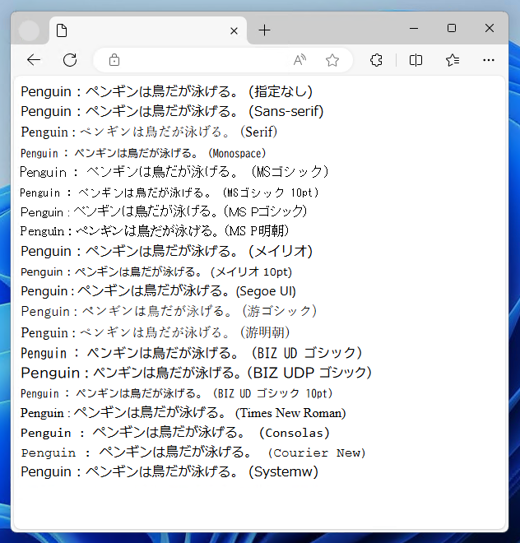Open Settings and more ellipsis menu

coord(488,60)
